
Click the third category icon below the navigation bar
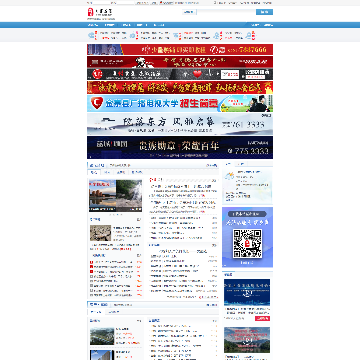coord(176,35)
